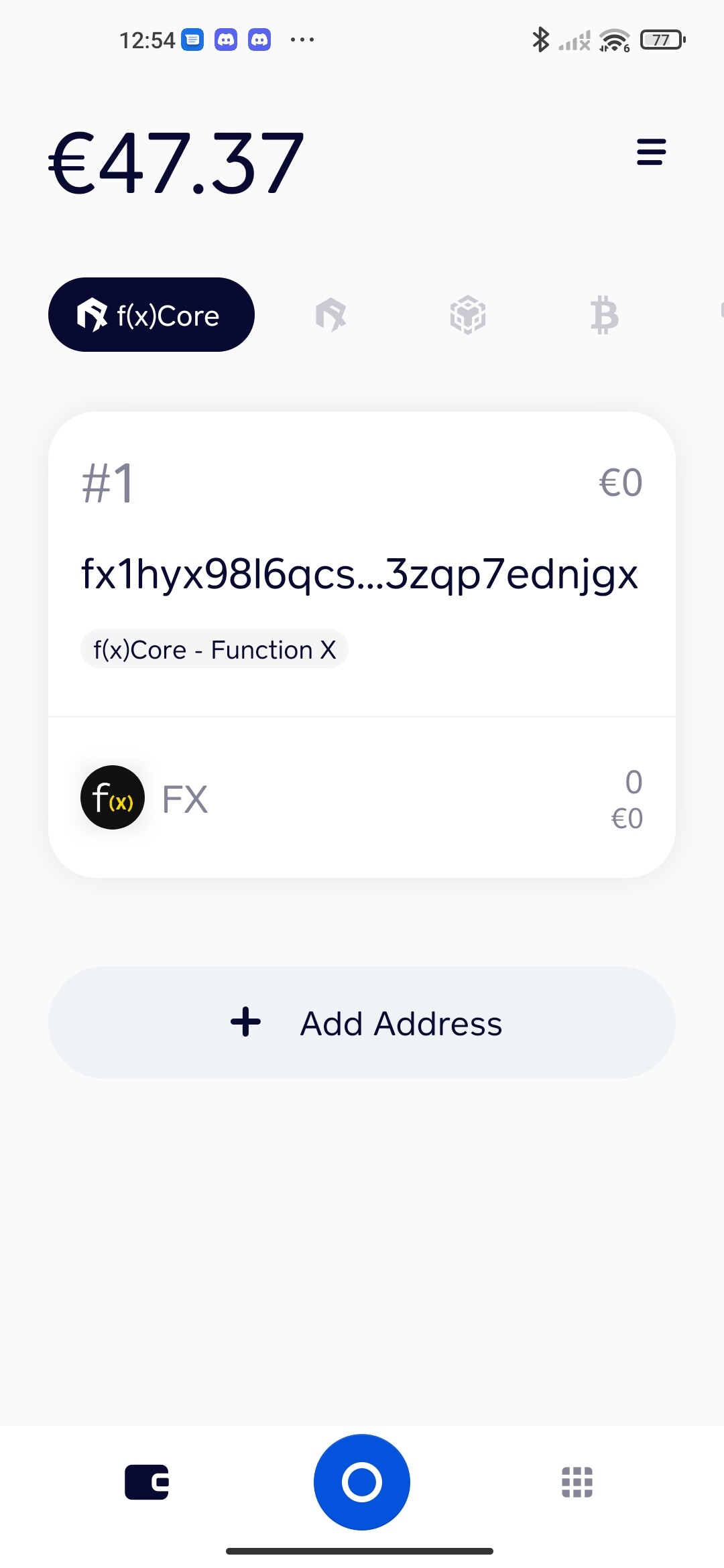Open the apps grid icon
724x1568 pixels.
pyautogui.click(x=577, y=1482)
